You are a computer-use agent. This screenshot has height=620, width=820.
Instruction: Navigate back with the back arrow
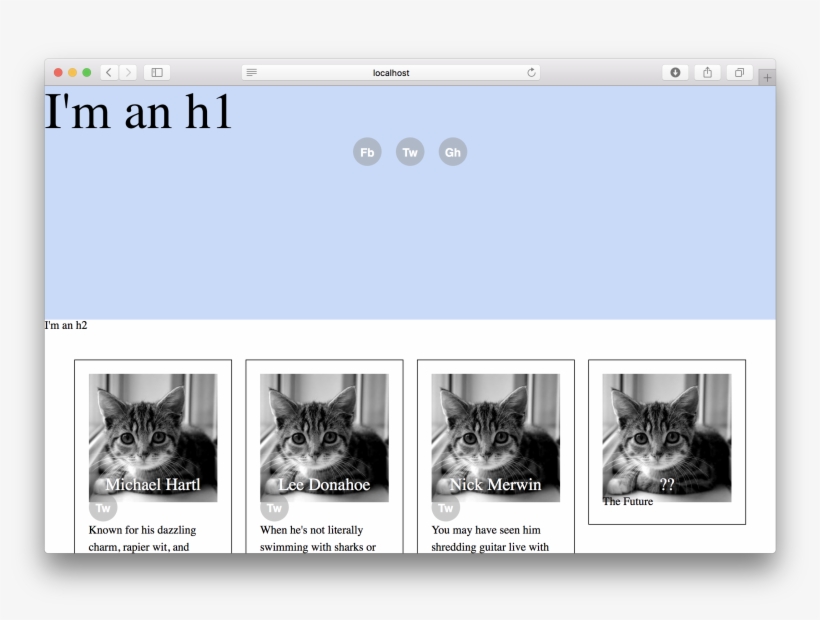click(x=108, y=72)
